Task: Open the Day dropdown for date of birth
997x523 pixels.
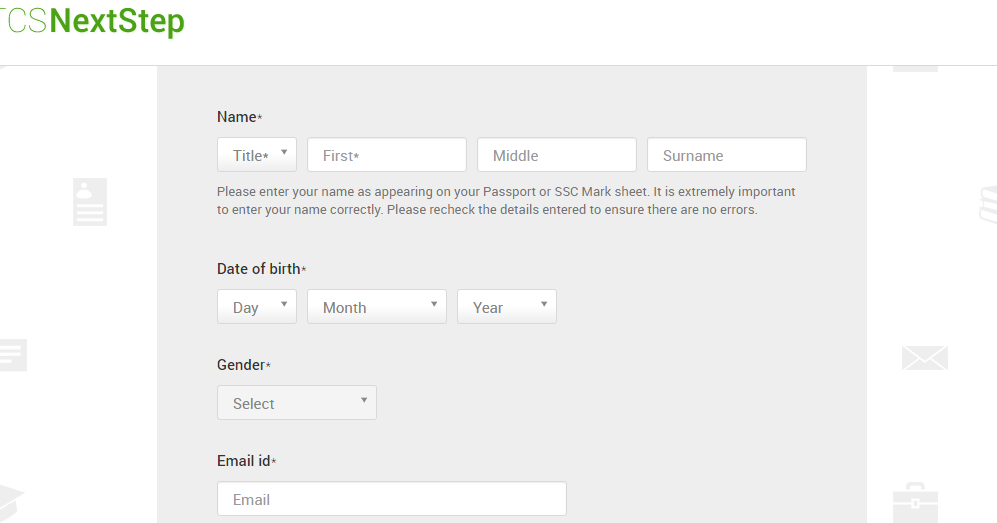Action: 257,306
